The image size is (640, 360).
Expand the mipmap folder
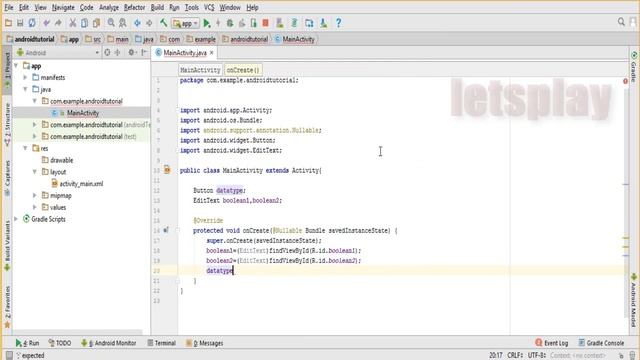[x=35, y=196]
